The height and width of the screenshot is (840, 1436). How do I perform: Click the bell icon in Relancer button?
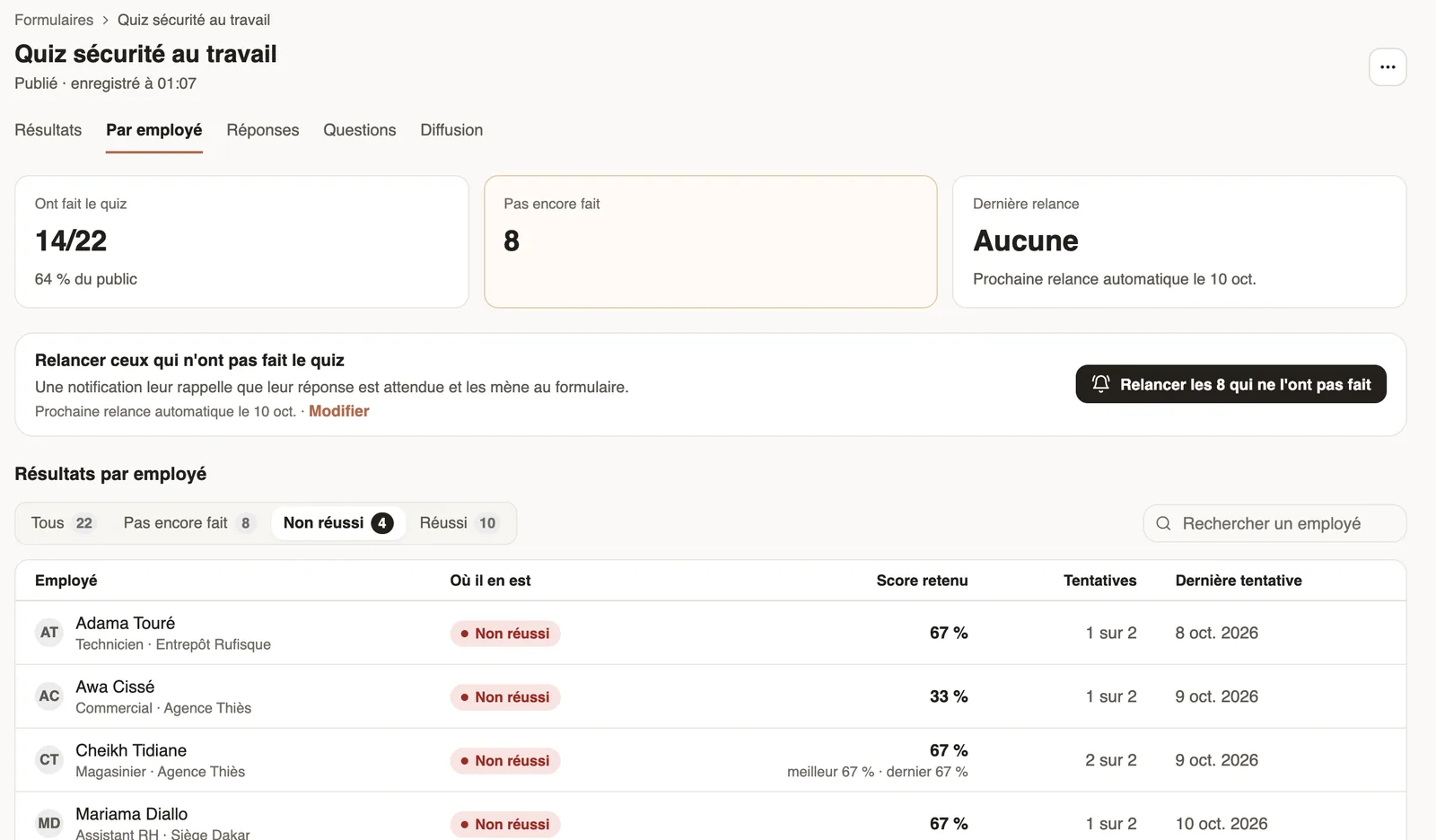1100,384
